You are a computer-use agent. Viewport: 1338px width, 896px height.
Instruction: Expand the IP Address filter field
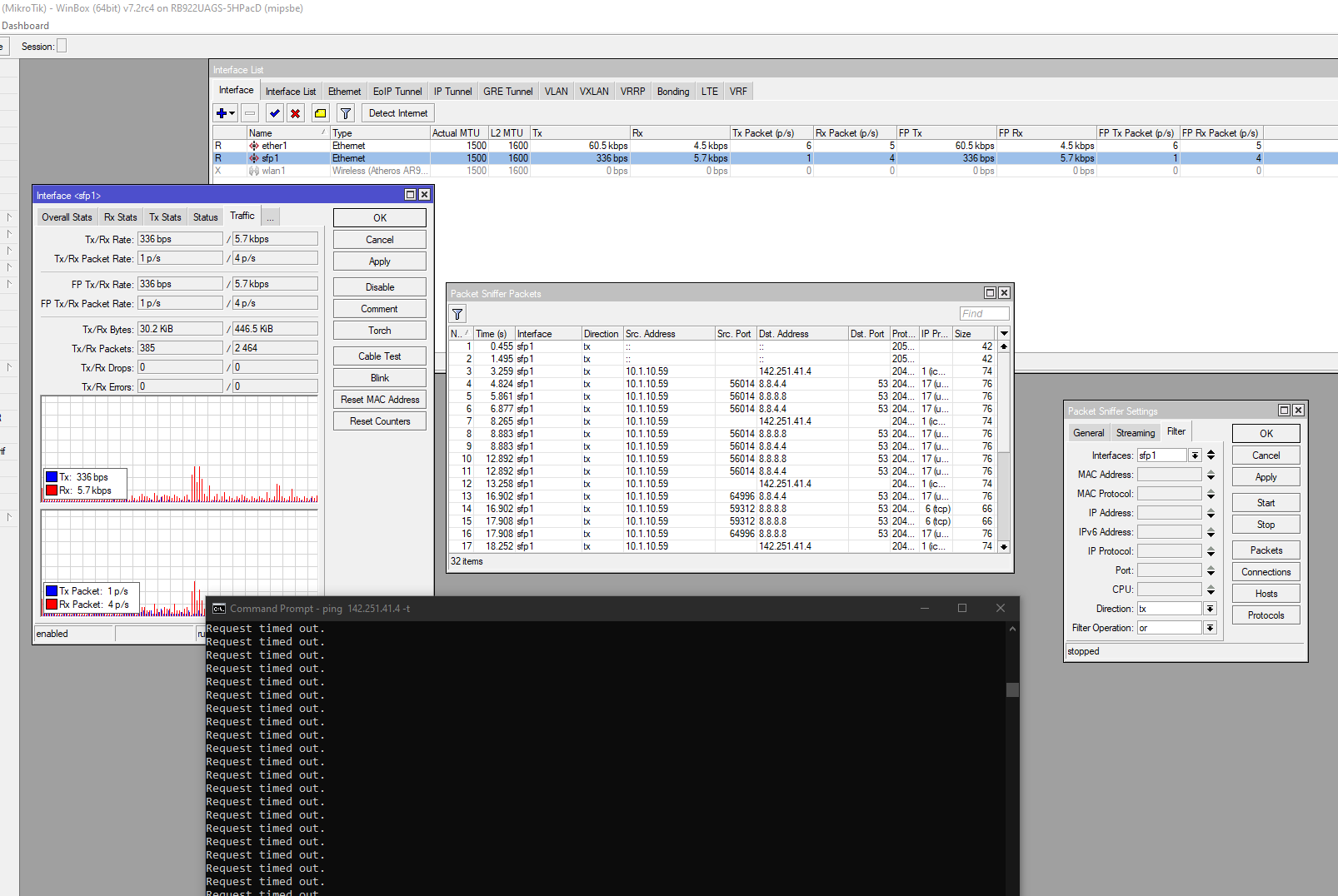coord(1211,513)
